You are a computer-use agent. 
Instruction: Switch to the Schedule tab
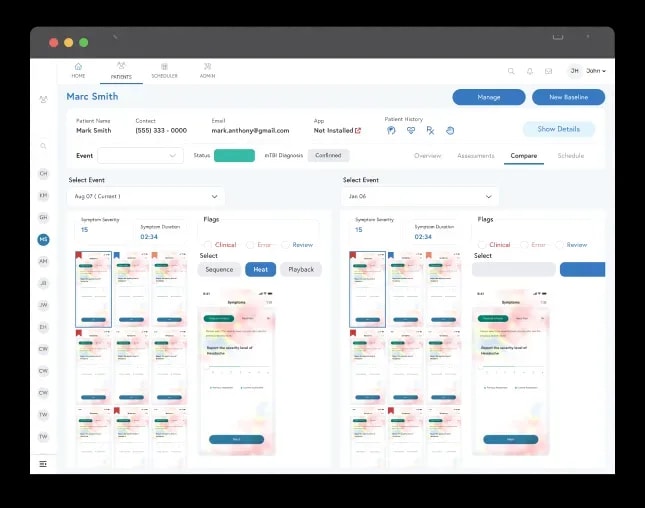[x=571, y=155]
